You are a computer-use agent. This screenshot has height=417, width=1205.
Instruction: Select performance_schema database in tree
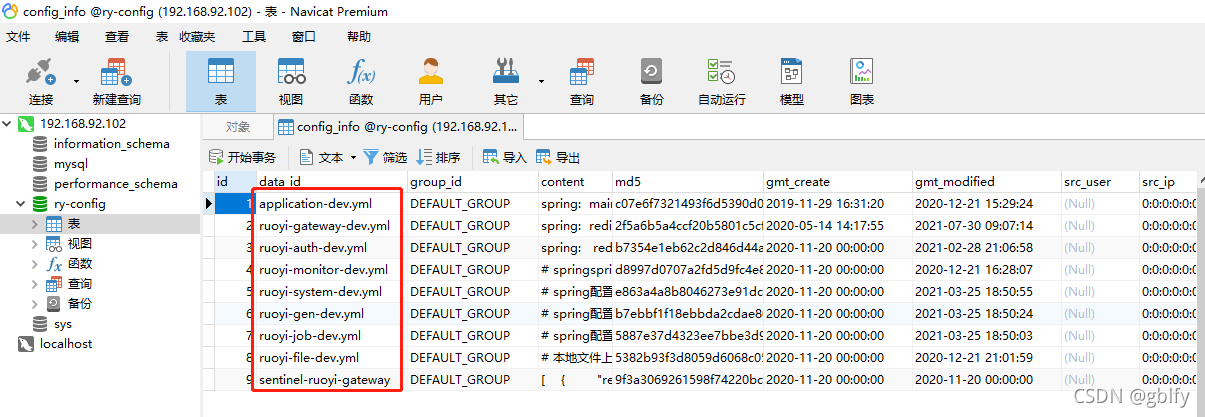pyautogui.click(x=115, y=184)
